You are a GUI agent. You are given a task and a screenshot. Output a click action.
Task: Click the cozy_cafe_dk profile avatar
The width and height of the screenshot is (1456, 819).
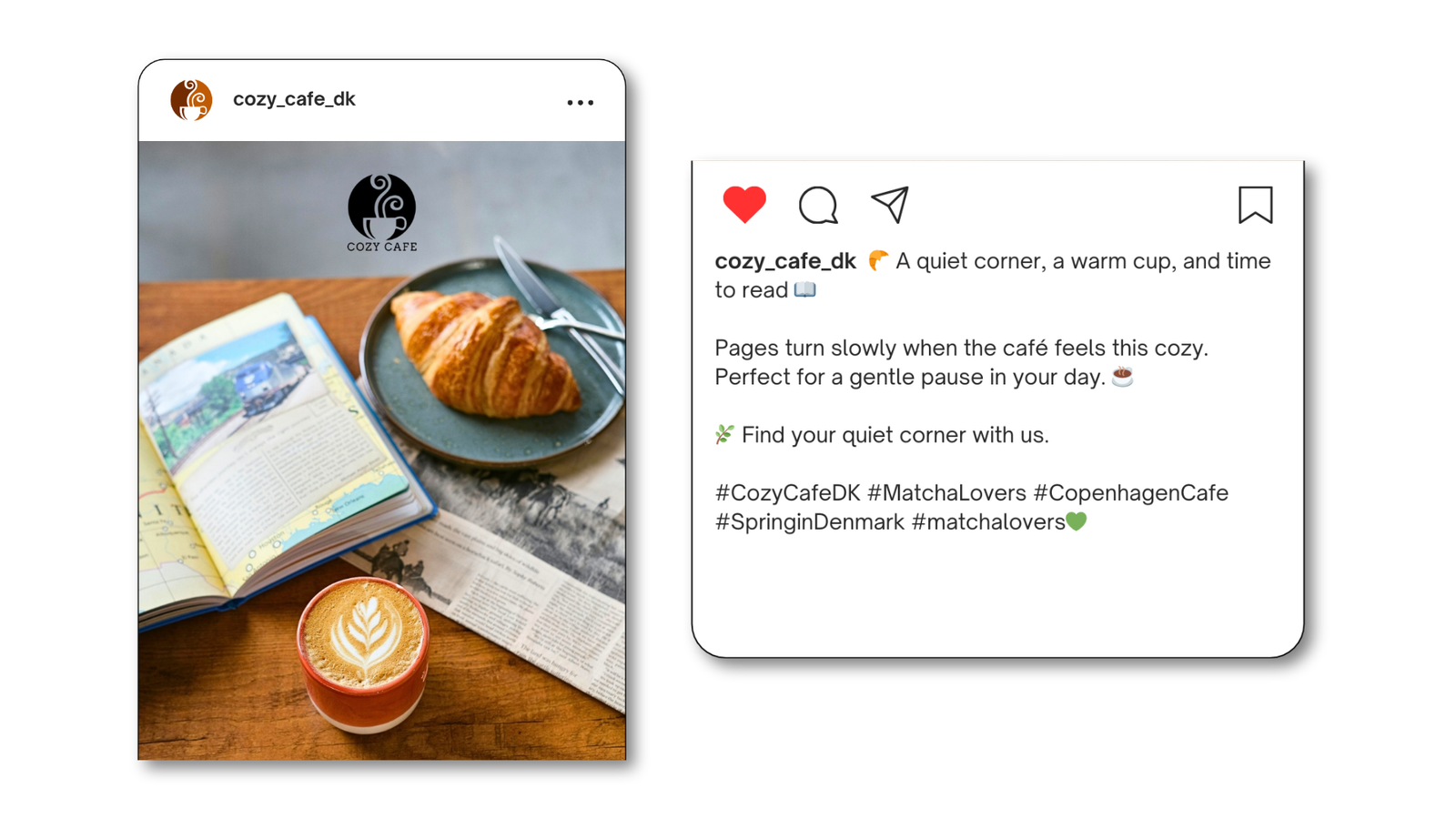(x=191, y=100)
